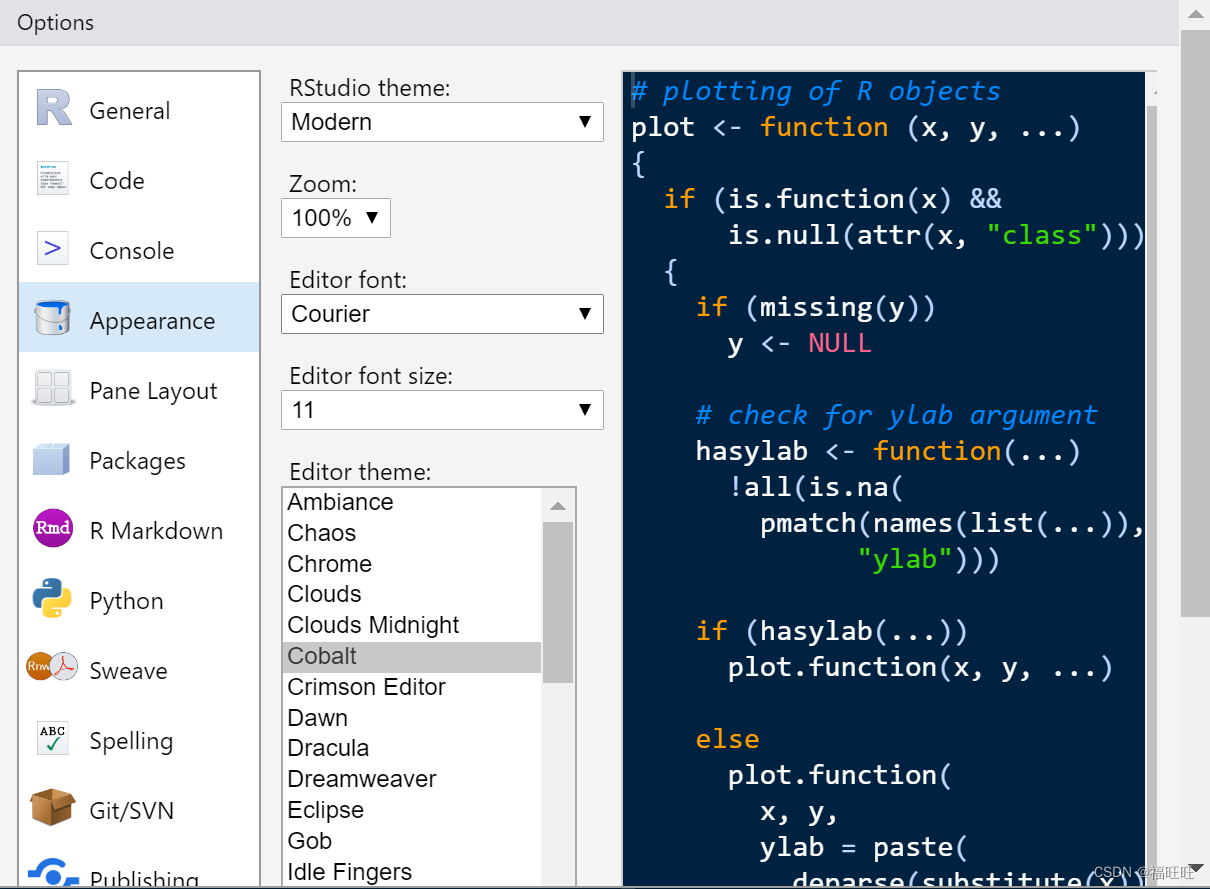The width and height of the screenshot is (1210, 889).
Task: Select the Chrome editor theme
Action: tap(412, 564)
